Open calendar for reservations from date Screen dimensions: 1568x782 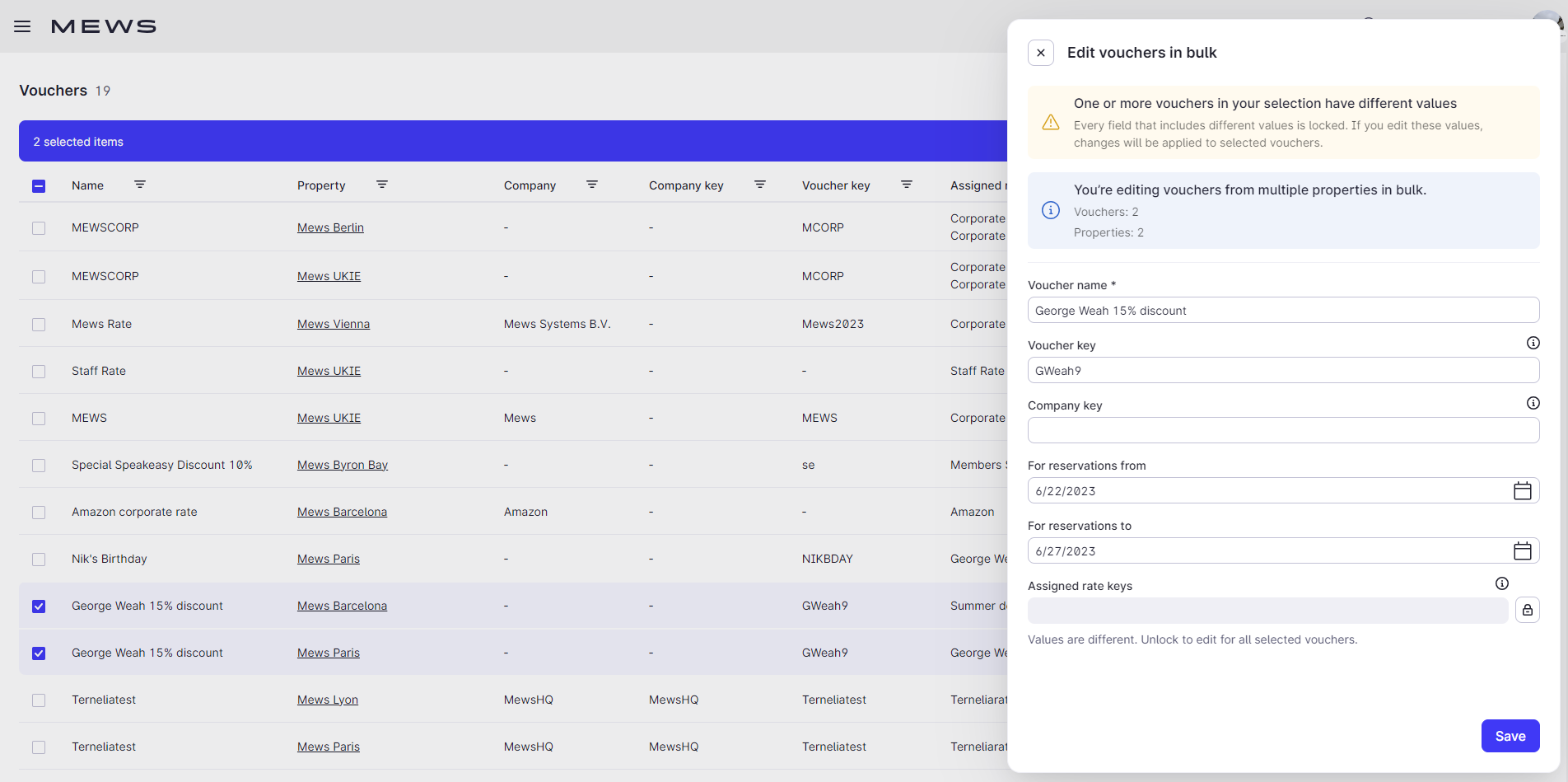tap(1523, 491)
